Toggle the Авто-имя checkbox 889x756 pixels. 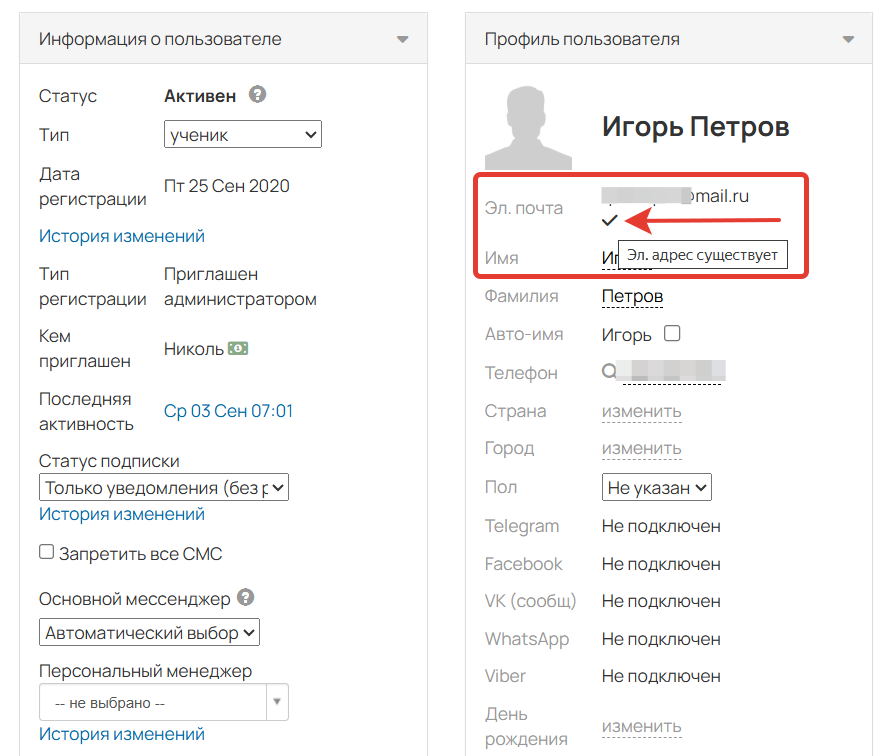click(x=672, y=334)
